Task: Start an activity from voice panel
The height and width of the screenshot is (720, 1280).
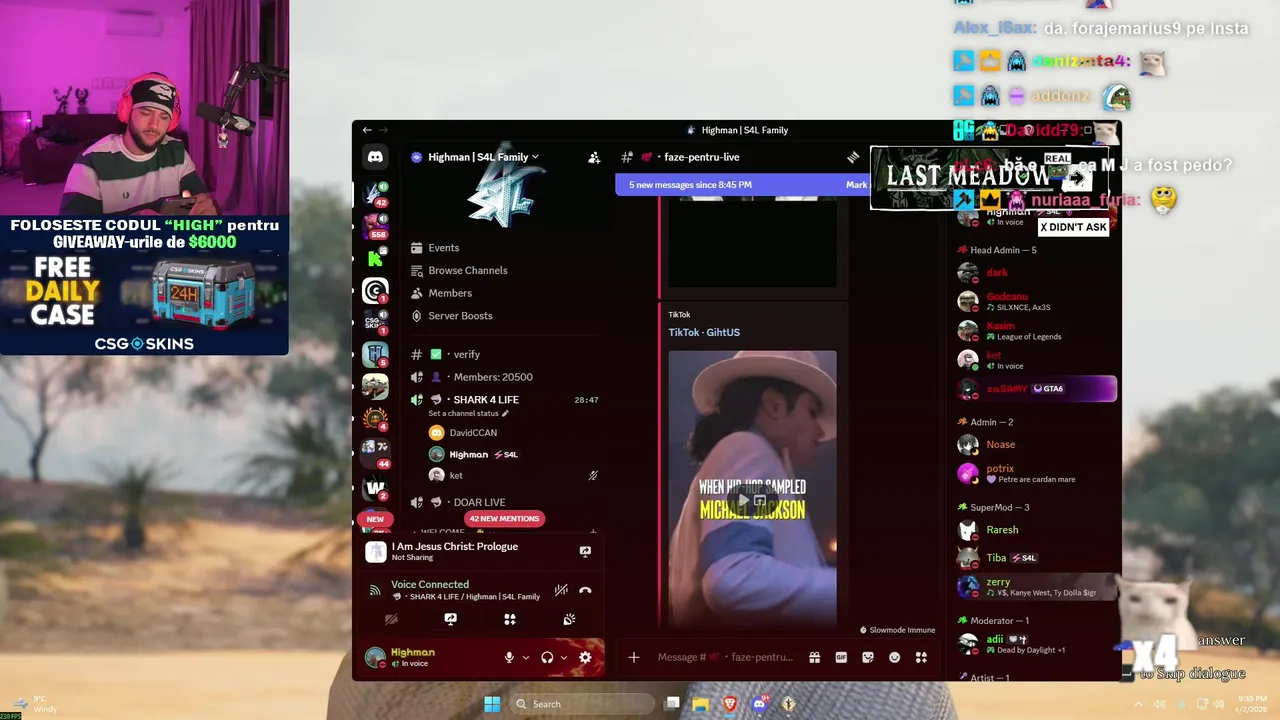Action: tap(510, 620)
